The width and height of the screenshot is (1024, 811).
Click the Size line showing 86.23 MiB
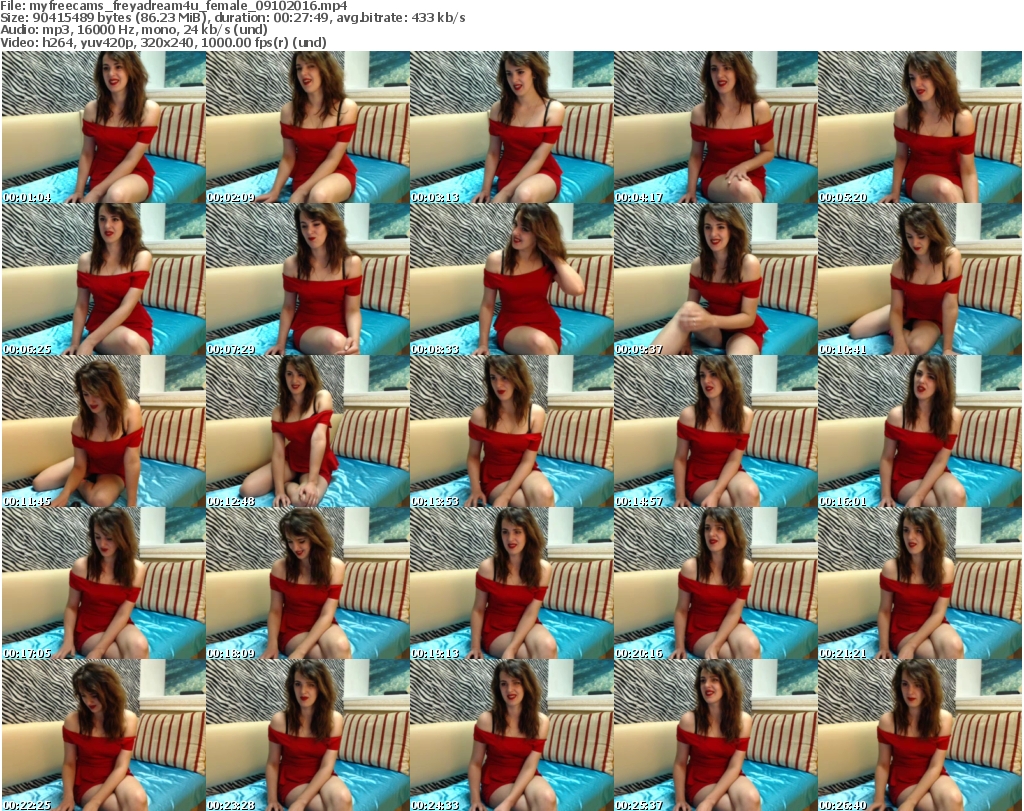(x=232, y=18)
